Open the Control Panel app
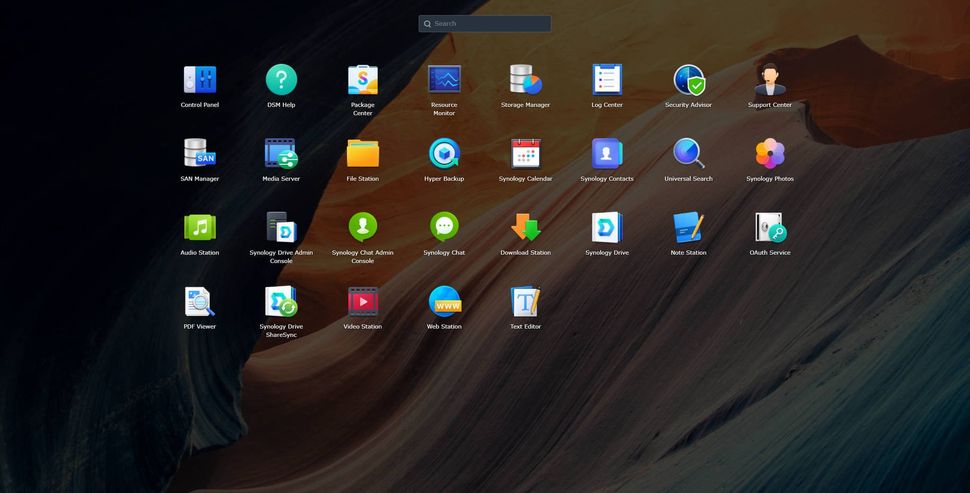Screen dimensions: 970x493 coord(199,80)
